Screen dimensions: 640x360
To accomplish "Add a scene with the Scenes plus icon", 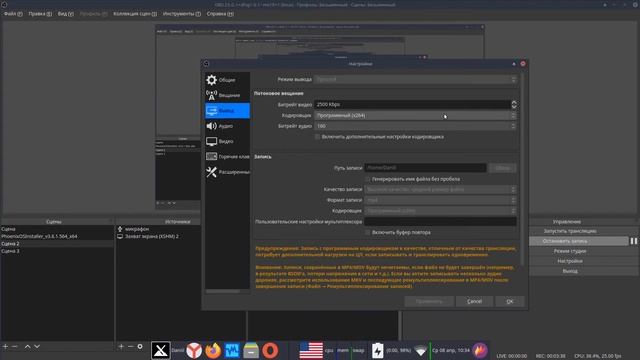I will [5, 347].
